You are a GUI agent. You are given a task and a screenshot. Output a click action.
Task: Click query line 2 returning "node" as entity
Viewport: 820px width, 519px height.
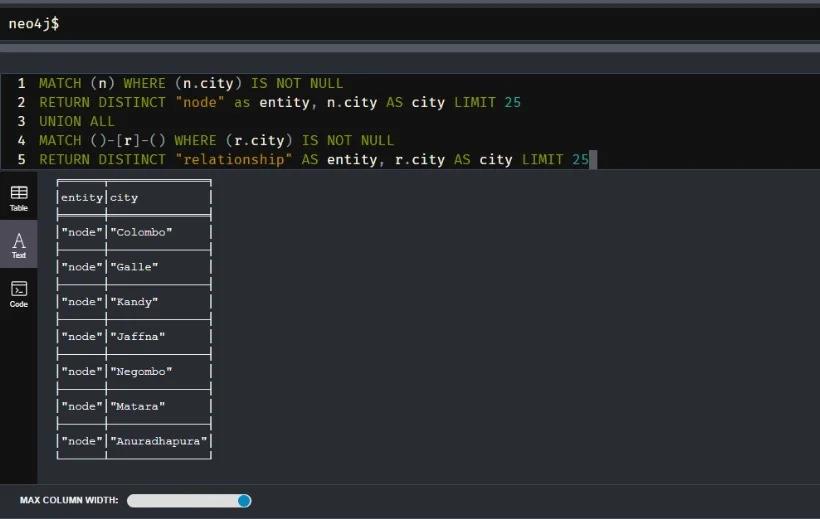[280, 102]
